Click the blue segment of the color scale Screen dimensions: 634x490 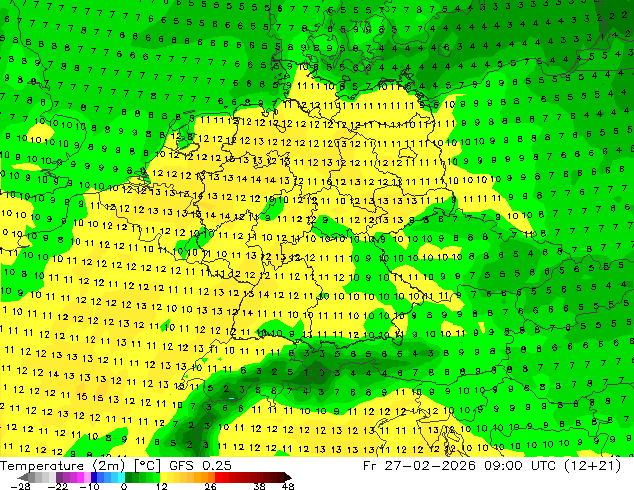108,477
